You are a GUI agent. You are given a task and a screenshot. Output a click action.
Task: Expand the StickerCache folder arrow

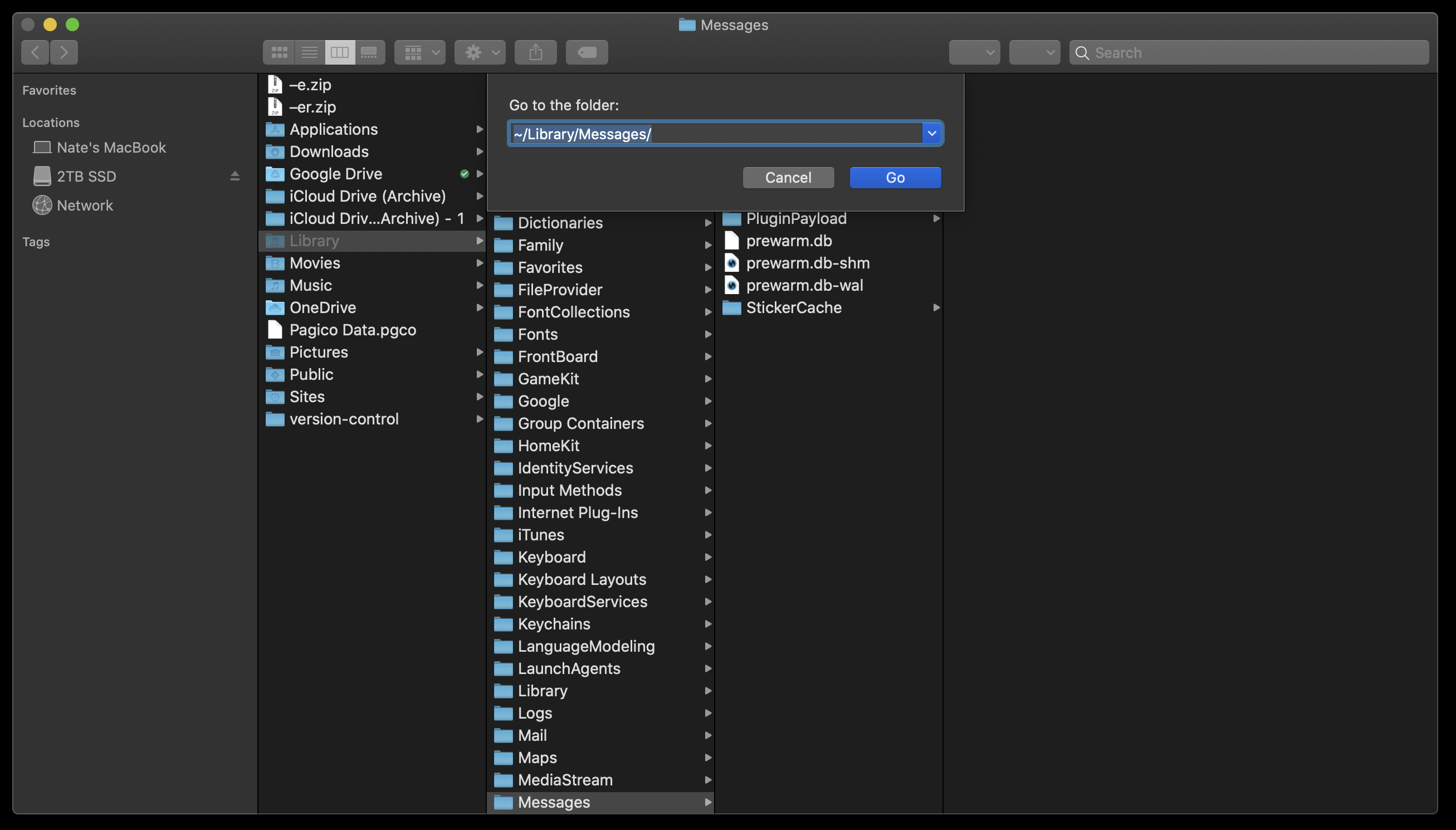tap(934, 308)
